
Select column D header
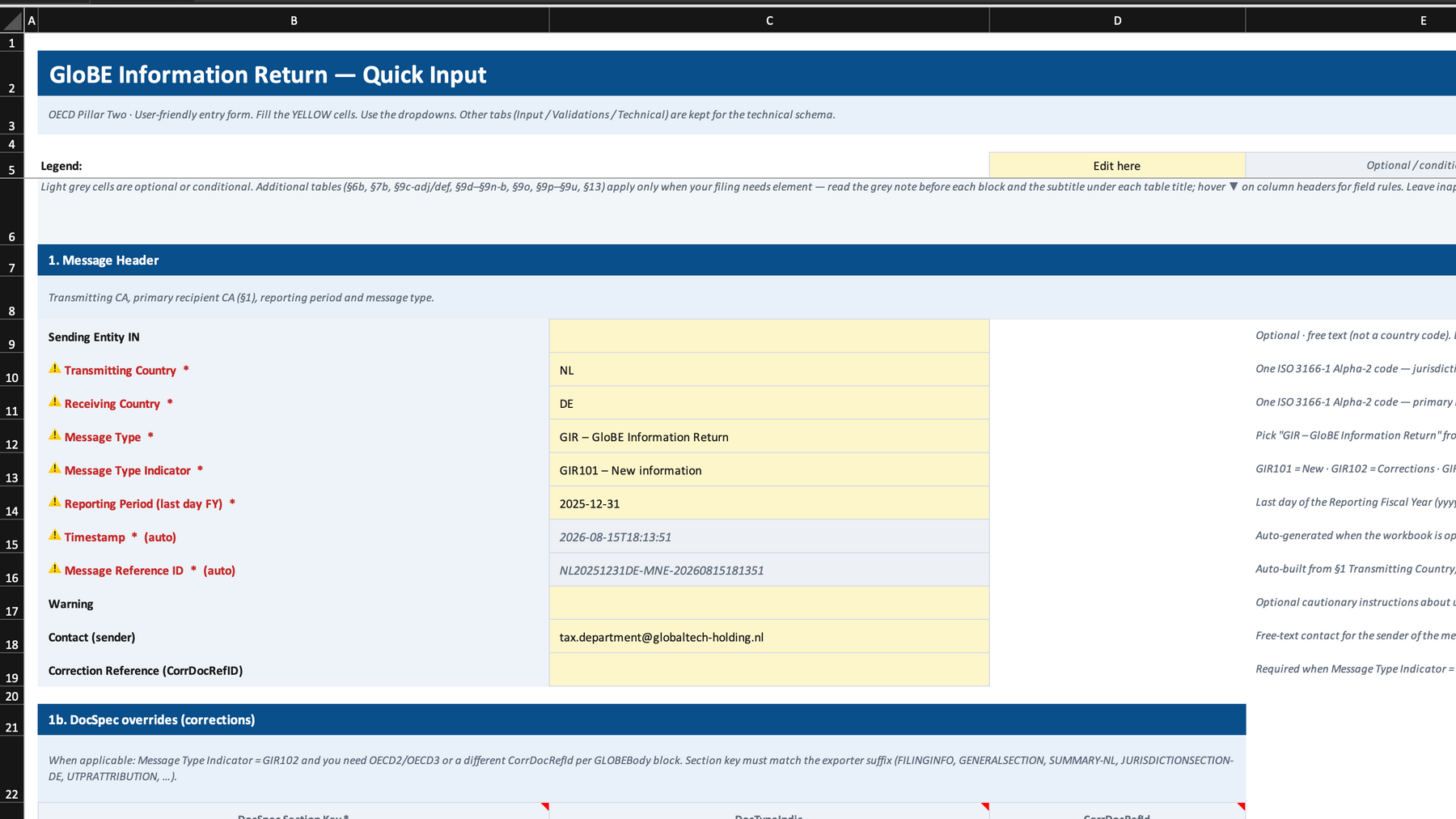point(1117,20)
